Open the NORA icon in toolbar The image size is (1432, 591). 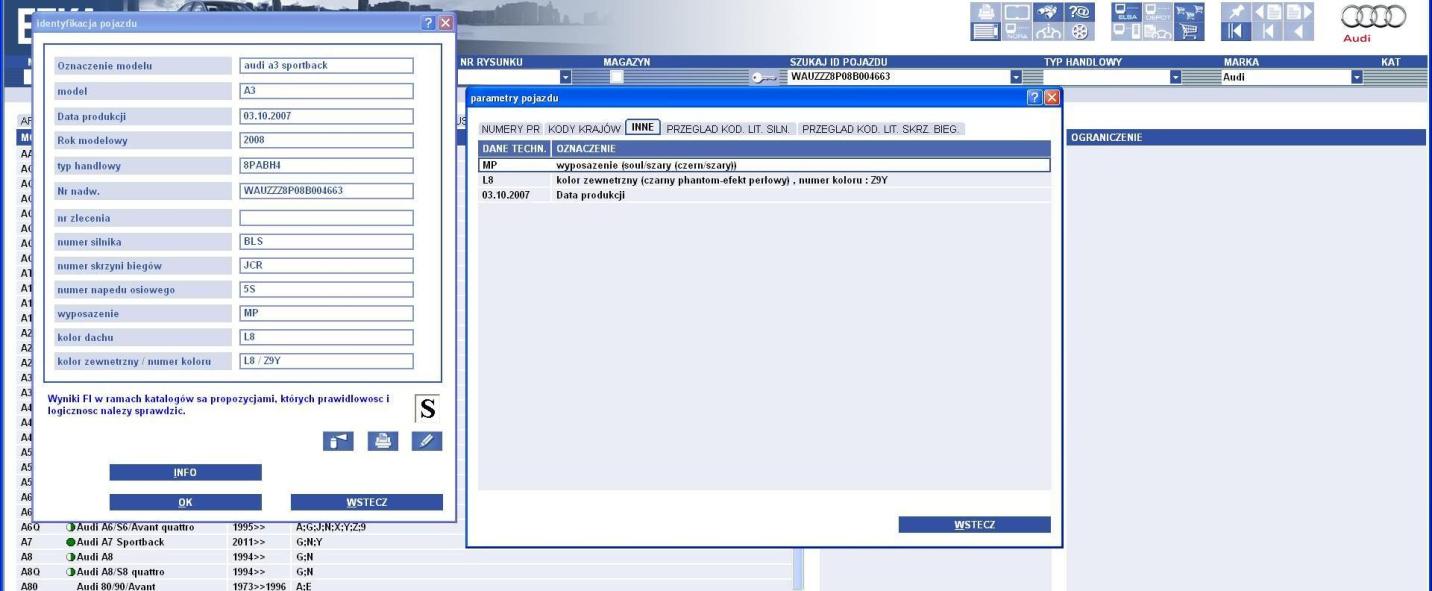point(1017,31)
